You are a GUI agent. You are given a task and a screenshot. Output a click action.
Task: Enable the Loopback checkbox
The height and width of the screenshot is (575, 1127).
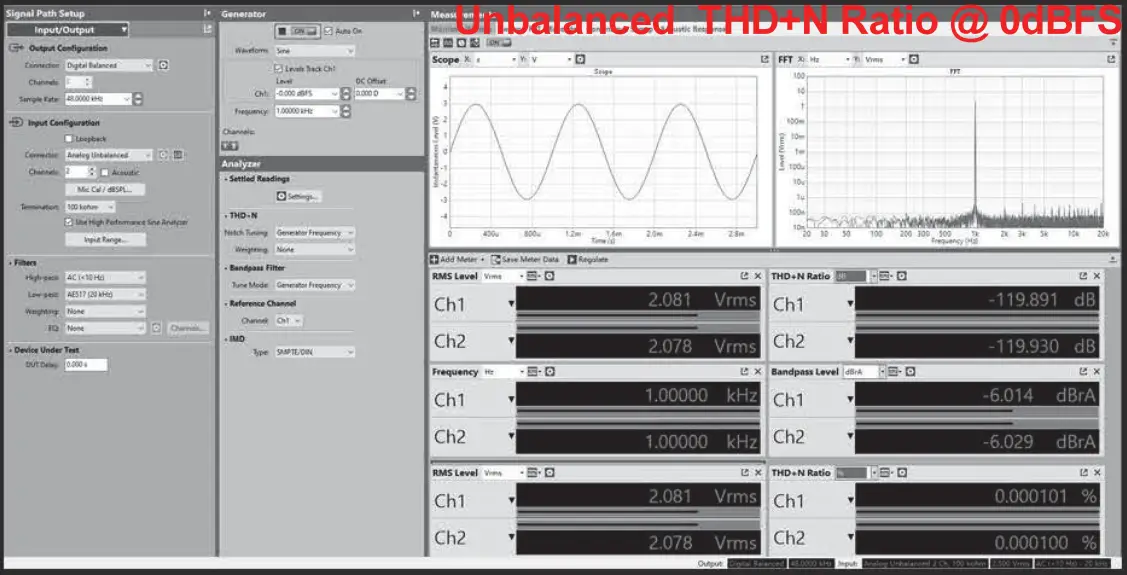[69, 138]
